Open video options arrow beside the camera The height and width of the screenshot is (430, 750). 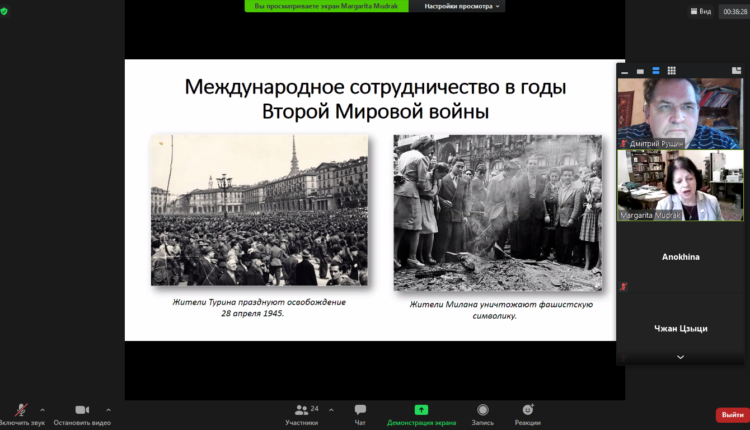coord(109,410)
